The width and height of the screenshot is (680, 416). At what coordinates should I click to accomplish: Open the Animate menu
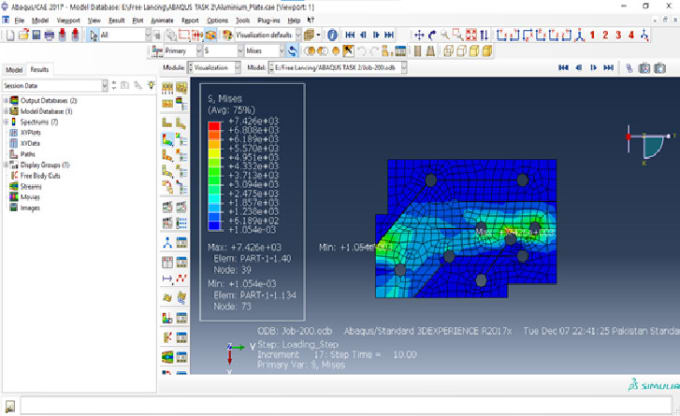pos(162,20)
